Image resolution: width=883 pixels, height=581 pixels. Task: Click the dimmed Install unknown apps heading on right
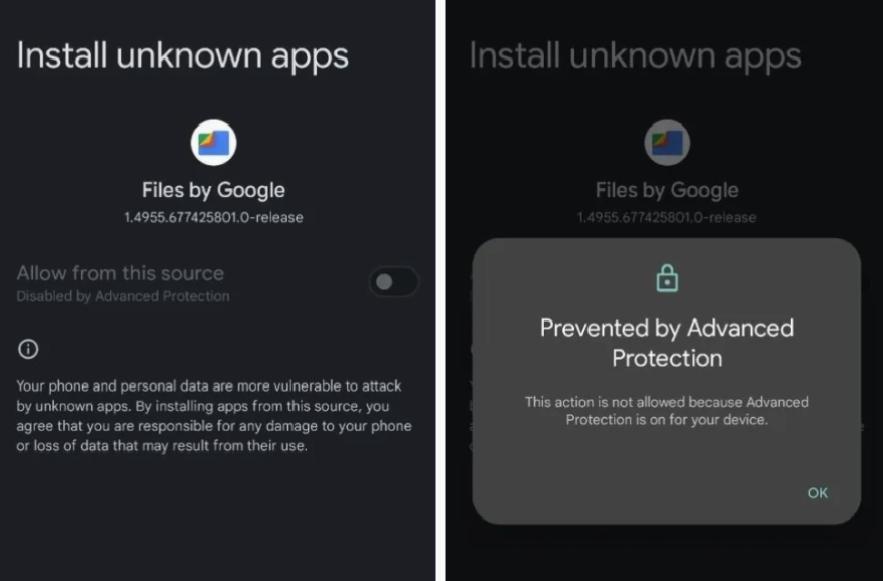[635, 56]
